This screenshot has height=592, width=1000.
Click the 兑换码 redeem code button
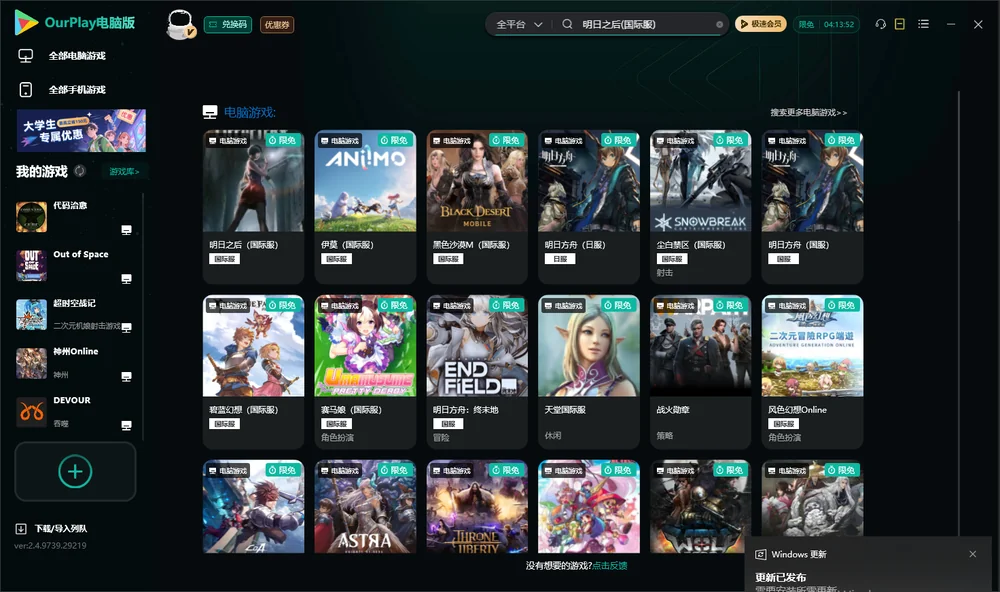pyautogui.click(x=228, y=24)
